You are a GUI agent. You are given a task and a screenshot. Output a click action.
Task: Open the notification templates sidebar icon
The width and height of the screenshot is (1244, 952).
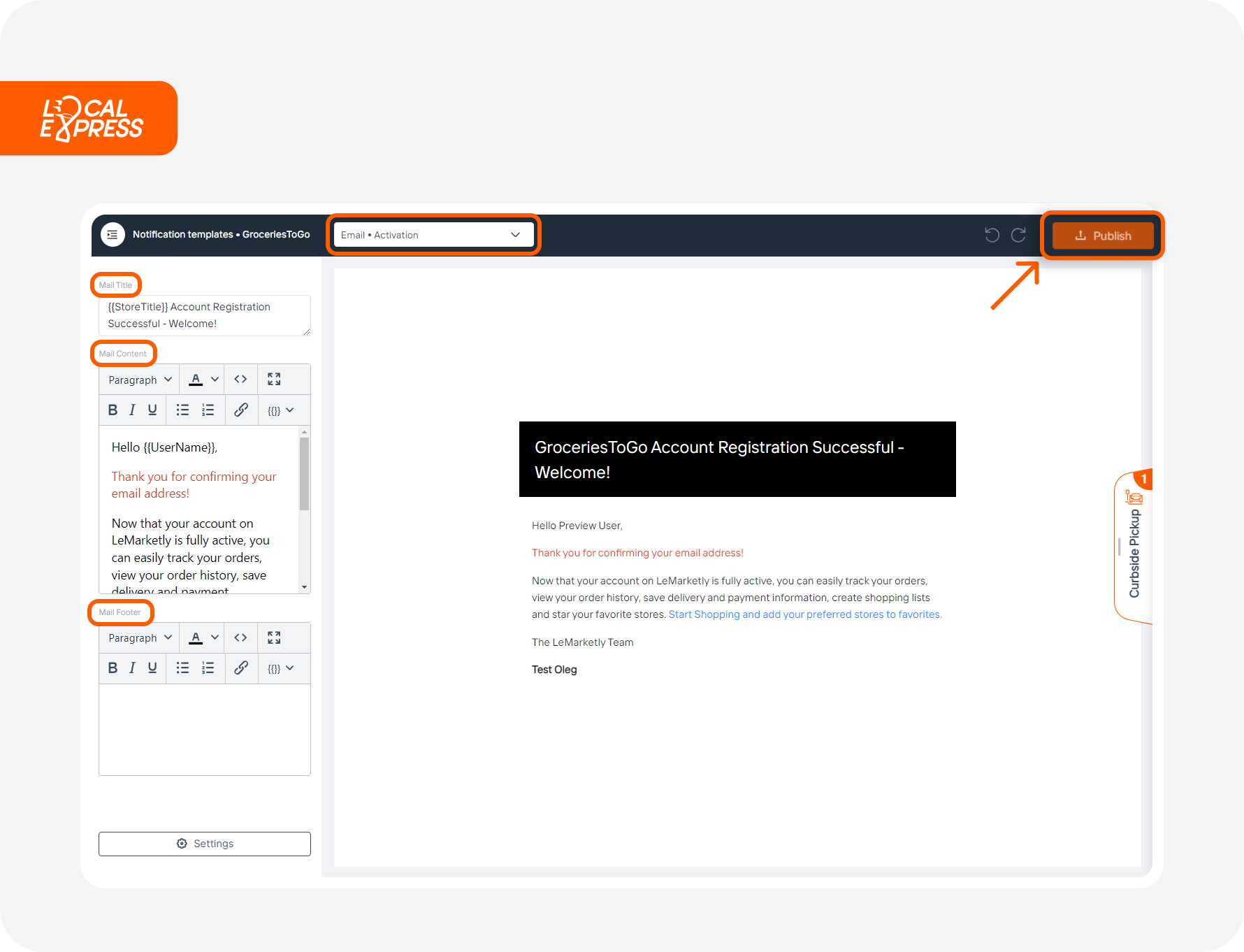[x=113, y=234]
